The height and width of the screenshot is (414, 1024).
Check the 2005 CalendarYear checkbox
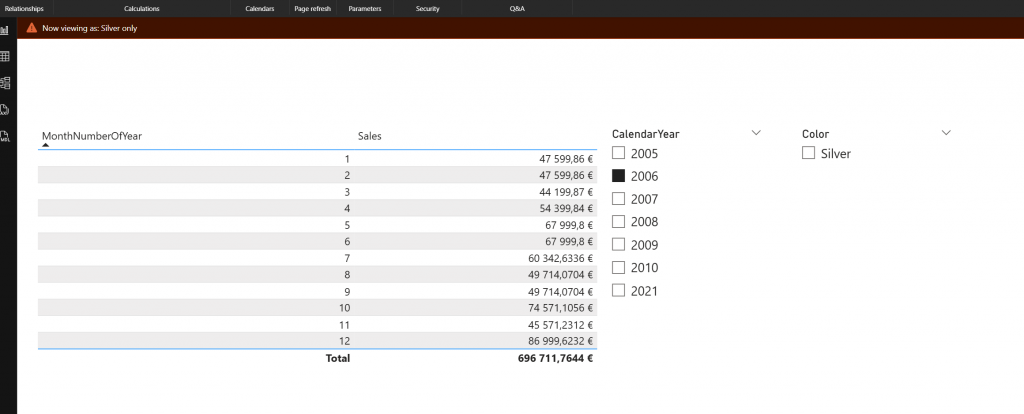[x=618, y=153]
